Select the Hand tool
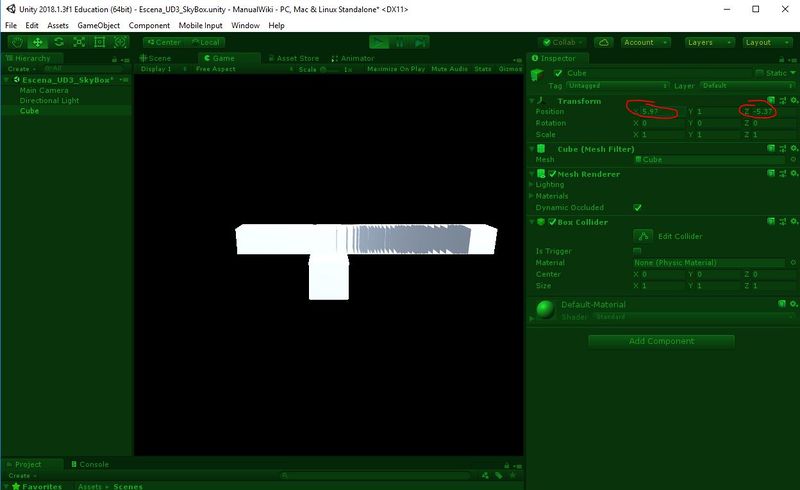800x490 pixels. 17,42
